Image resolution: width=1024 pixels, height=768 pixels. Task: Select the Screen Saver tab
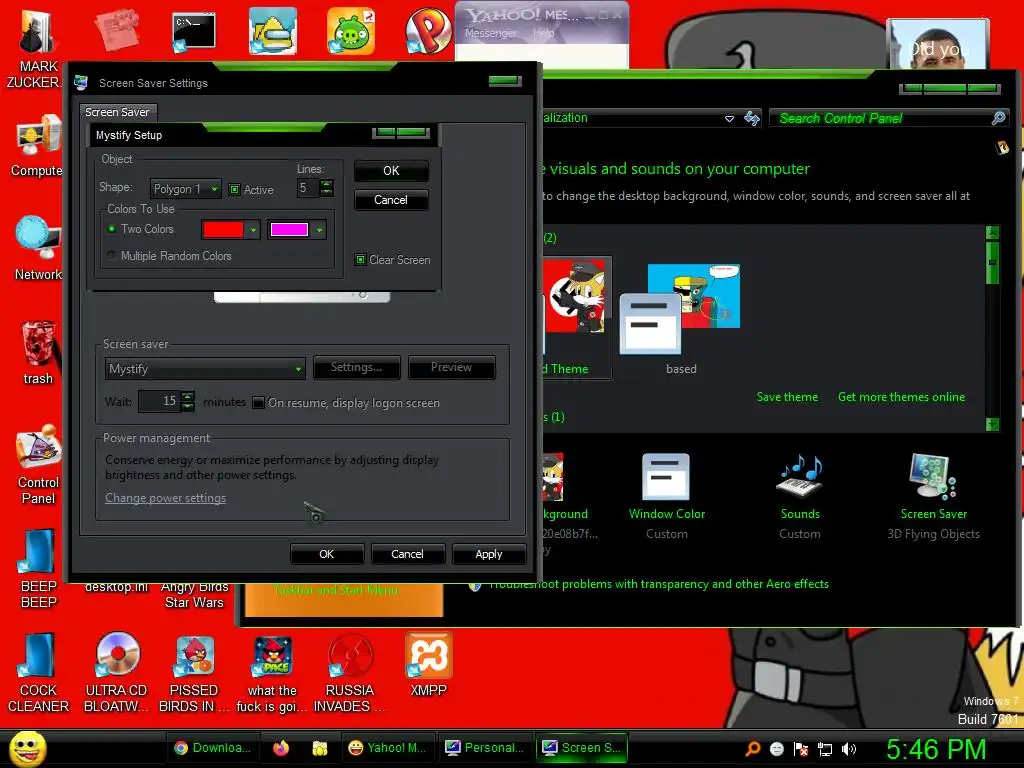coord(118,112)
